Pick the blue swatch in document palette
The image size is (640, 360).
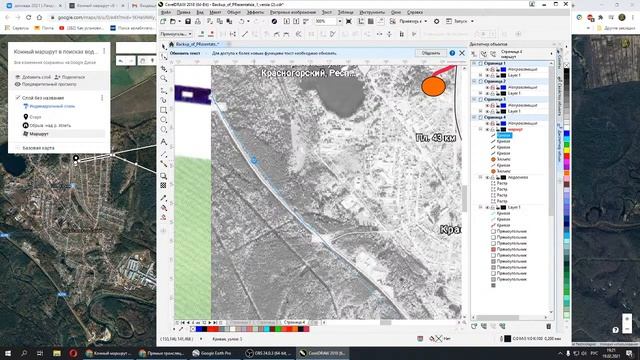199,329
